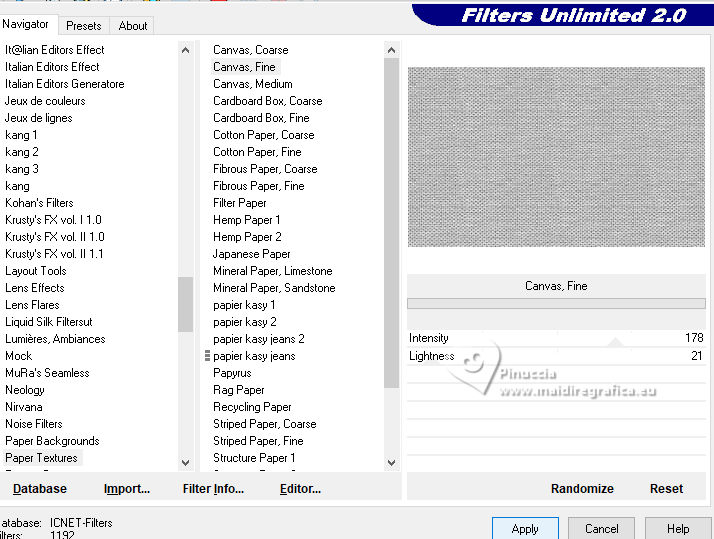The width and height of the screenshot is (714, 539).
Task: Choose Papyrus filter
Action: (x=232, y=373)
